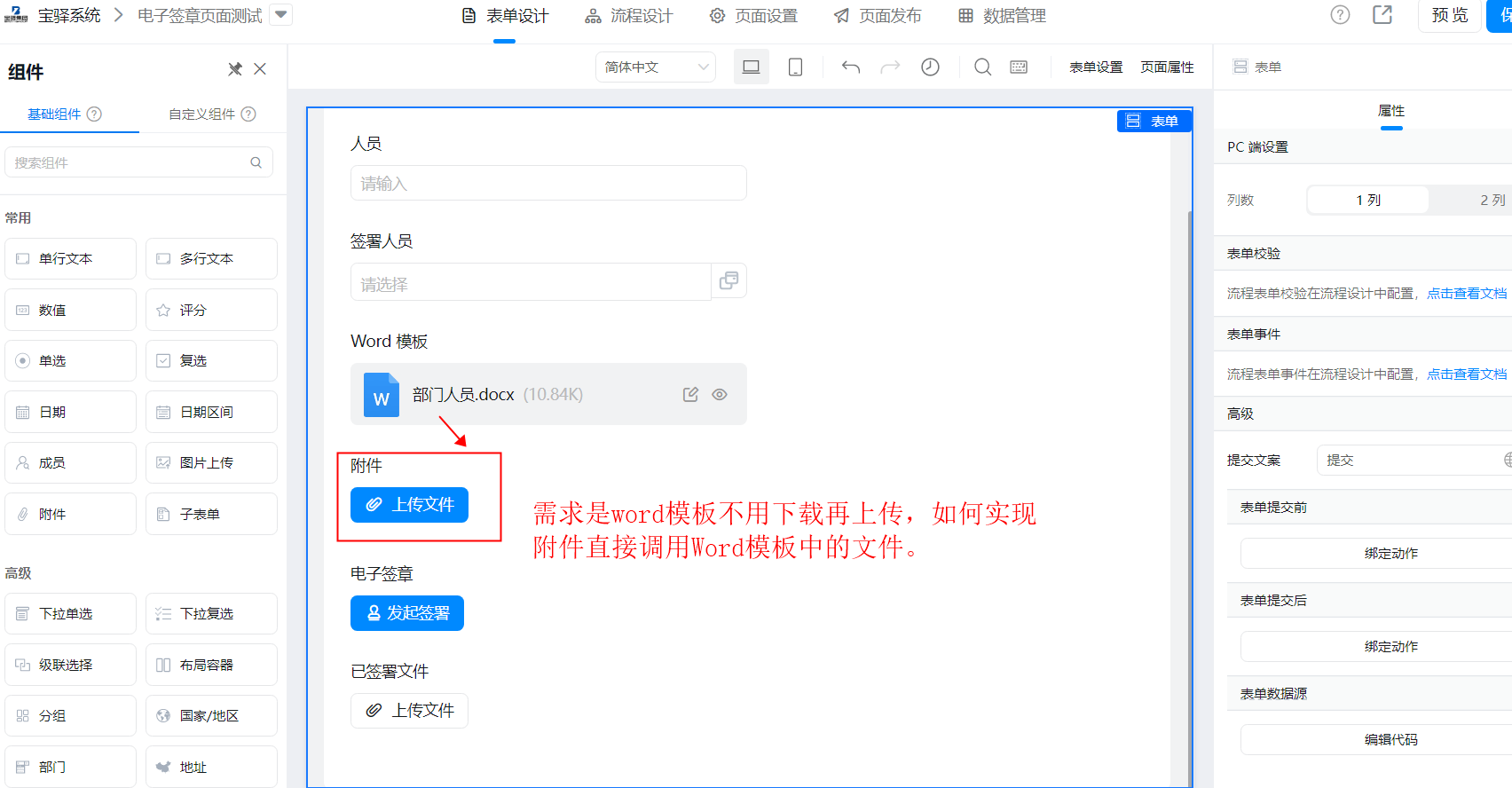Select the 多行文本 component
The width and height of the screenshot is (1512, 788).
tap(211, 258)
